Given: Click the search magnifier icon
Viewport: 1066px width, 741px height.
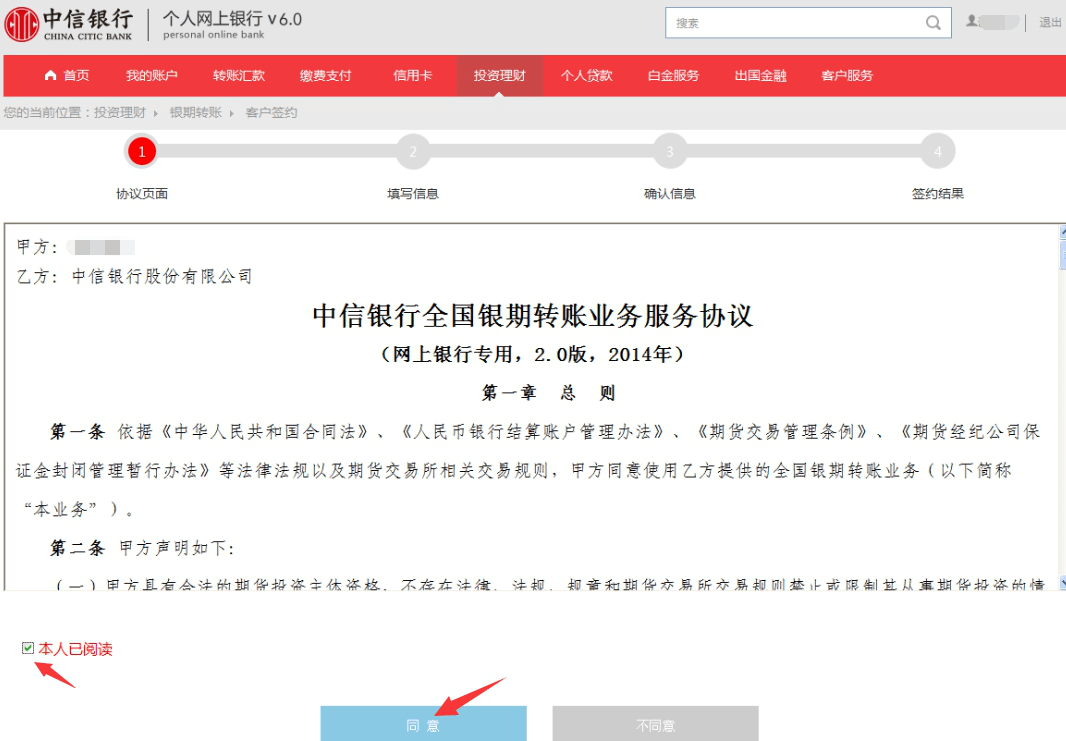Looking at the screenshot, I should [933, 23].
